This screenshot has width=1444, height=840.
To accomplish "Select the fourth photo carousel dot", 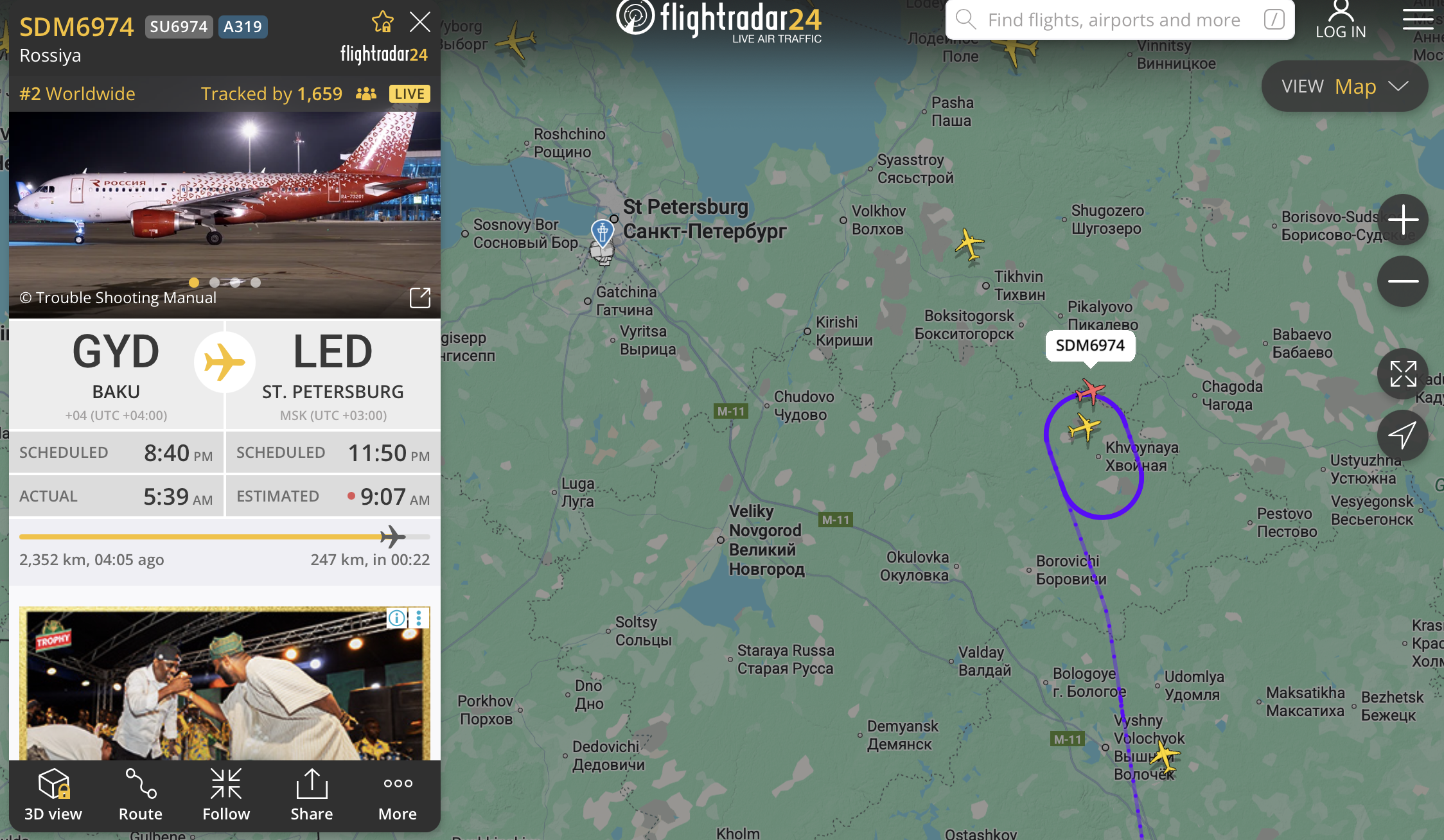I will click(256, 283).
